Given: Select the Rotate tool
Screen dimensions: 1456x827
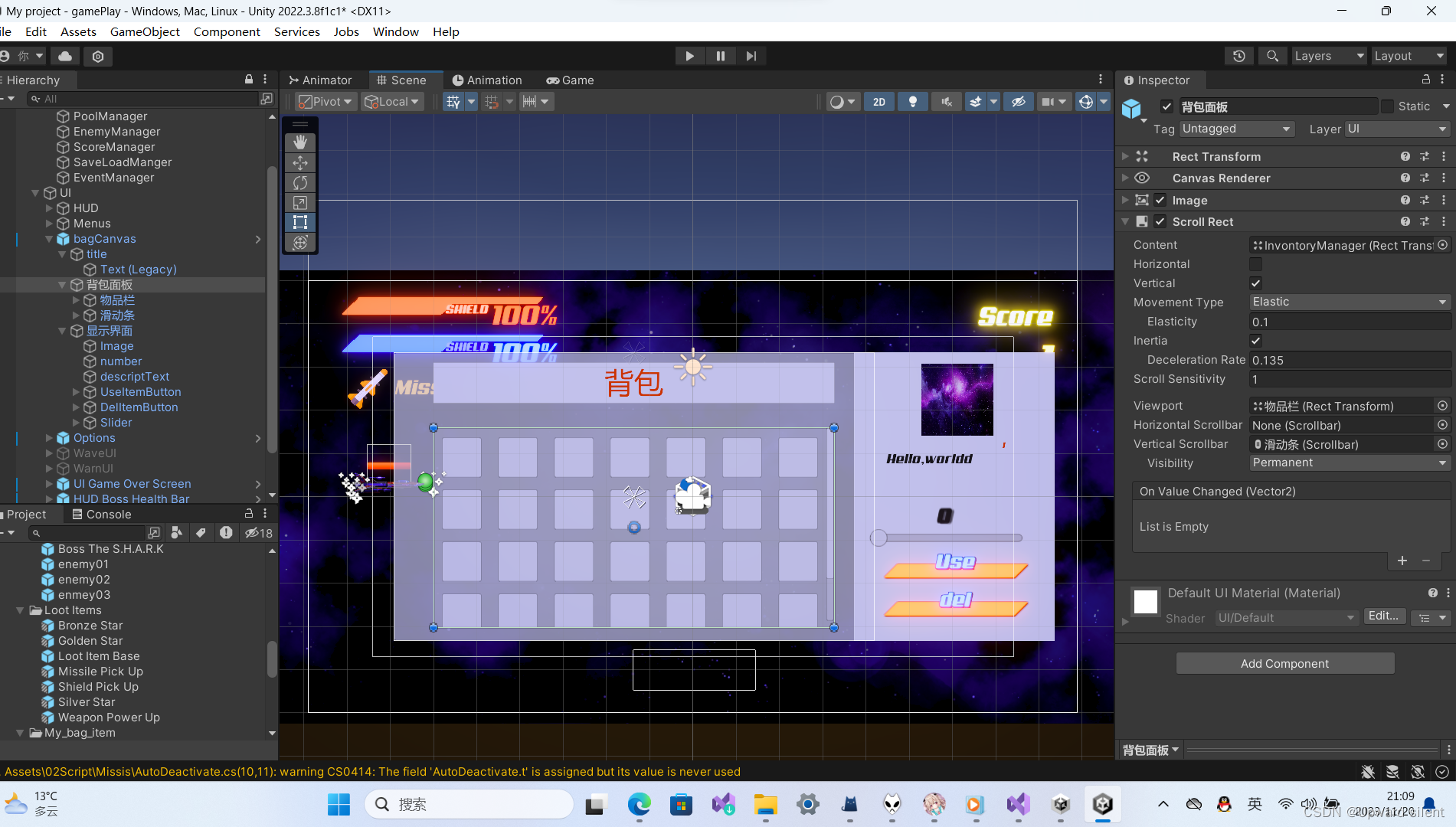Looking at the screenshot, I should point(299,182).
